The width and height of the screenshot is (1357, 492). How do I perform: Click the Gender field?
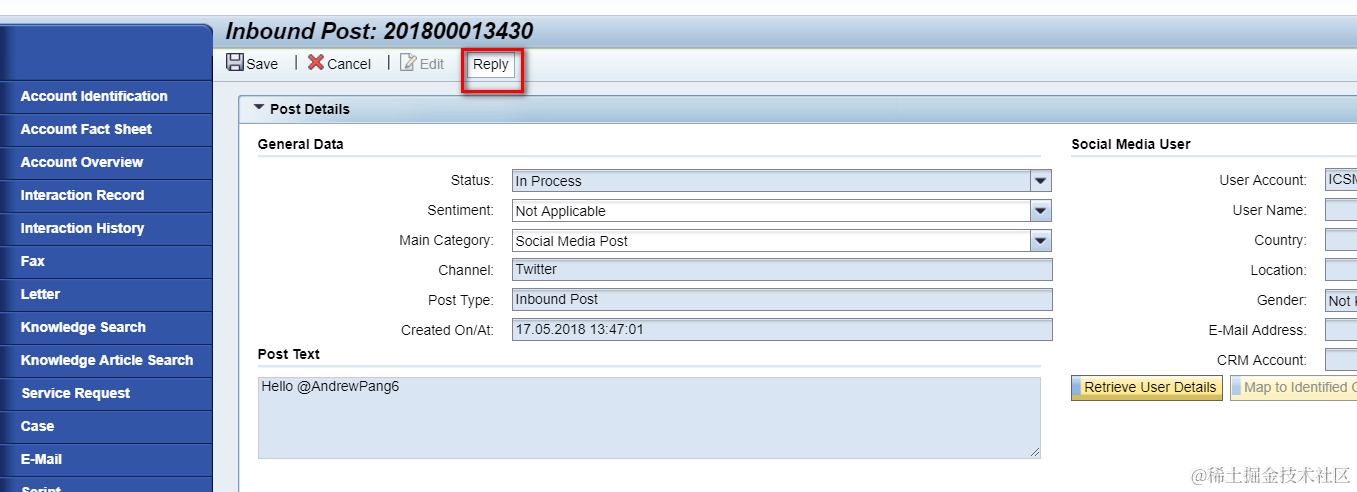1341,300
